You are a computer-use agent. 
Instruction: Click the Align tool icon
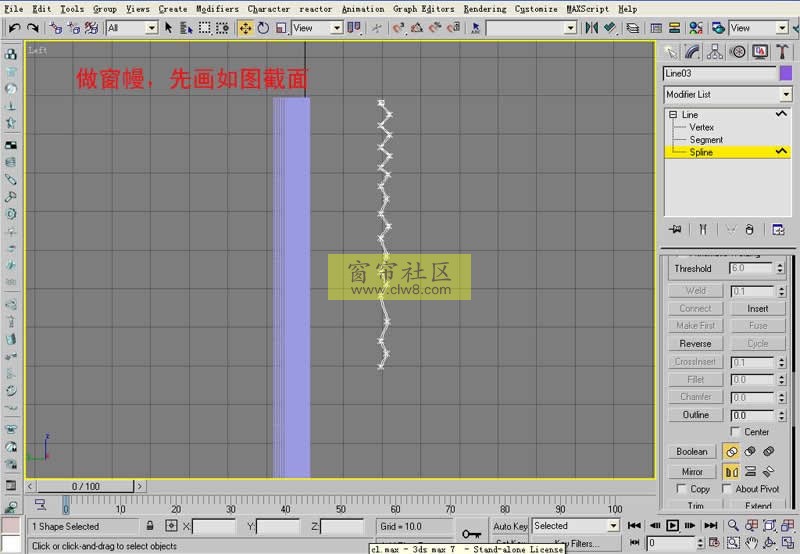[610, 28]
